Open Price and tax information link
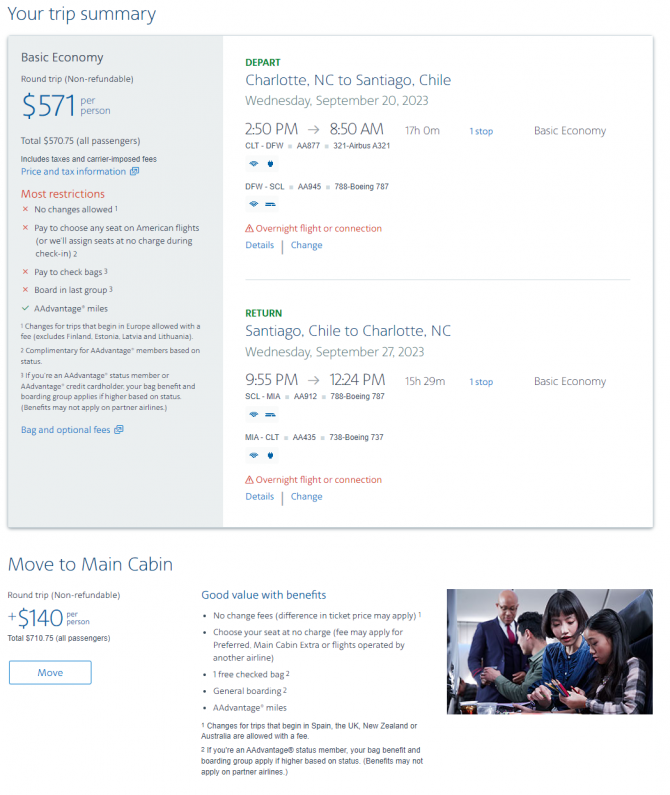Screen dimensions: 670x795 point(73,171)
